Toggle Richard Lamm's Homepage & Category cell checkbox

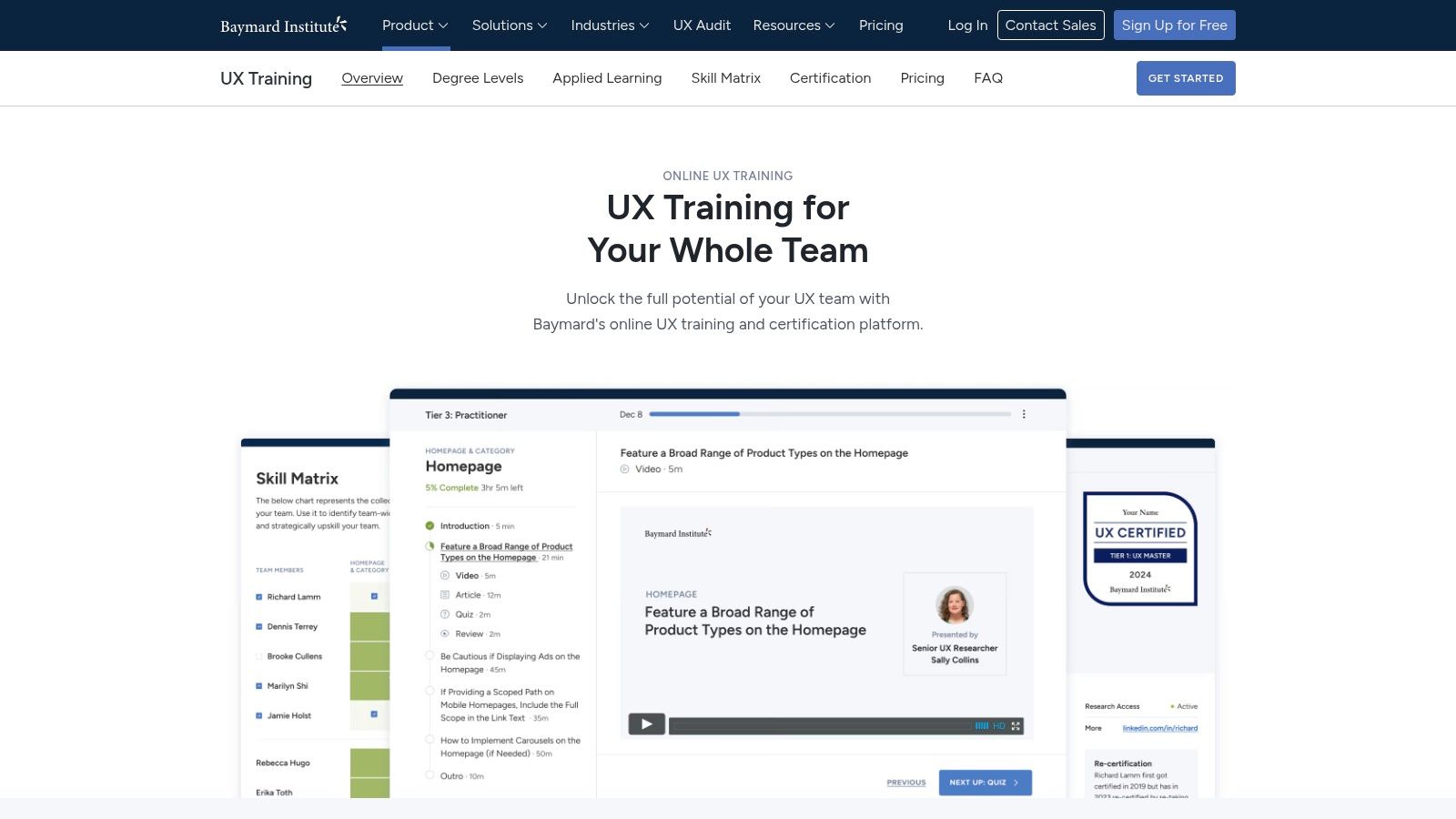374,596
